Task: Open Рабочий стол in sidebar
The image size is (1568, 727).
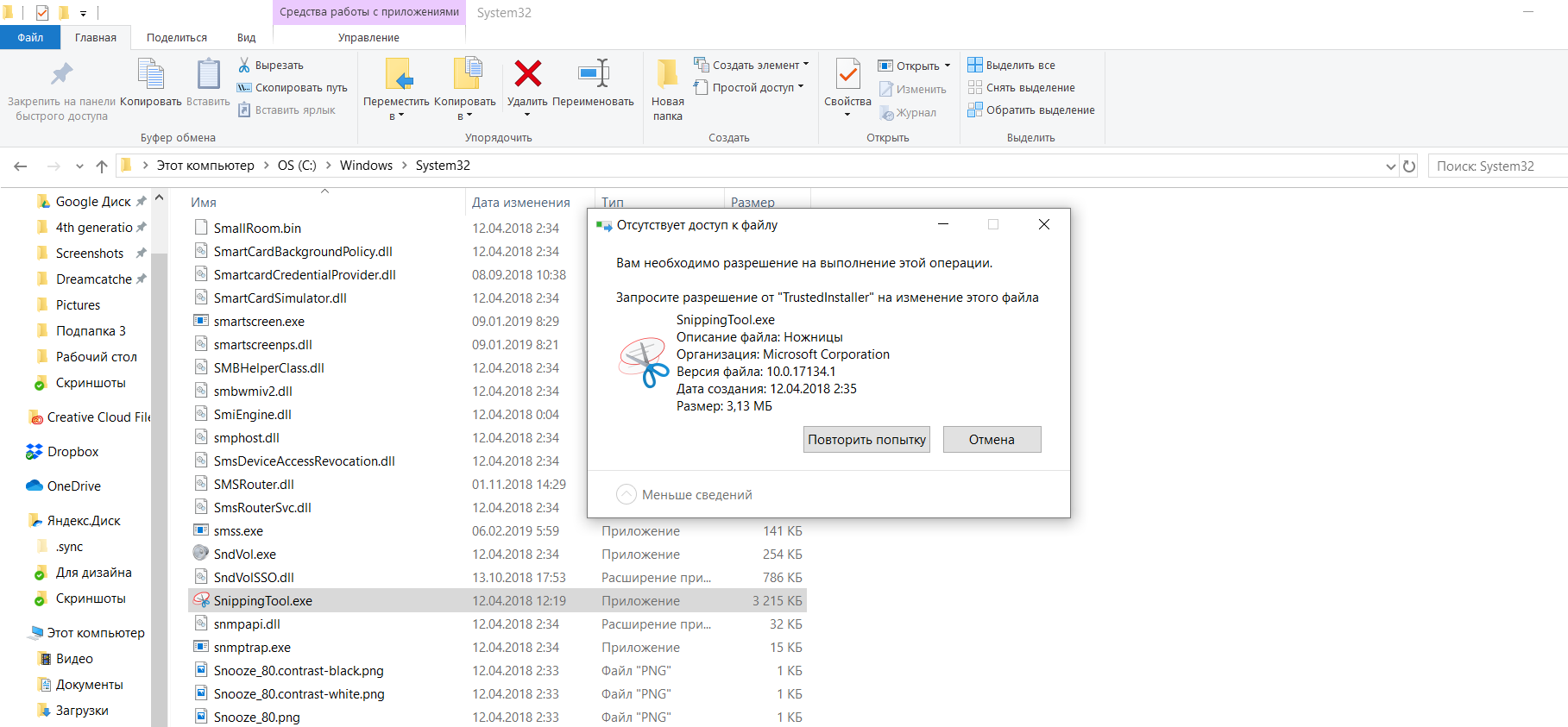Action: click(87, 356)
